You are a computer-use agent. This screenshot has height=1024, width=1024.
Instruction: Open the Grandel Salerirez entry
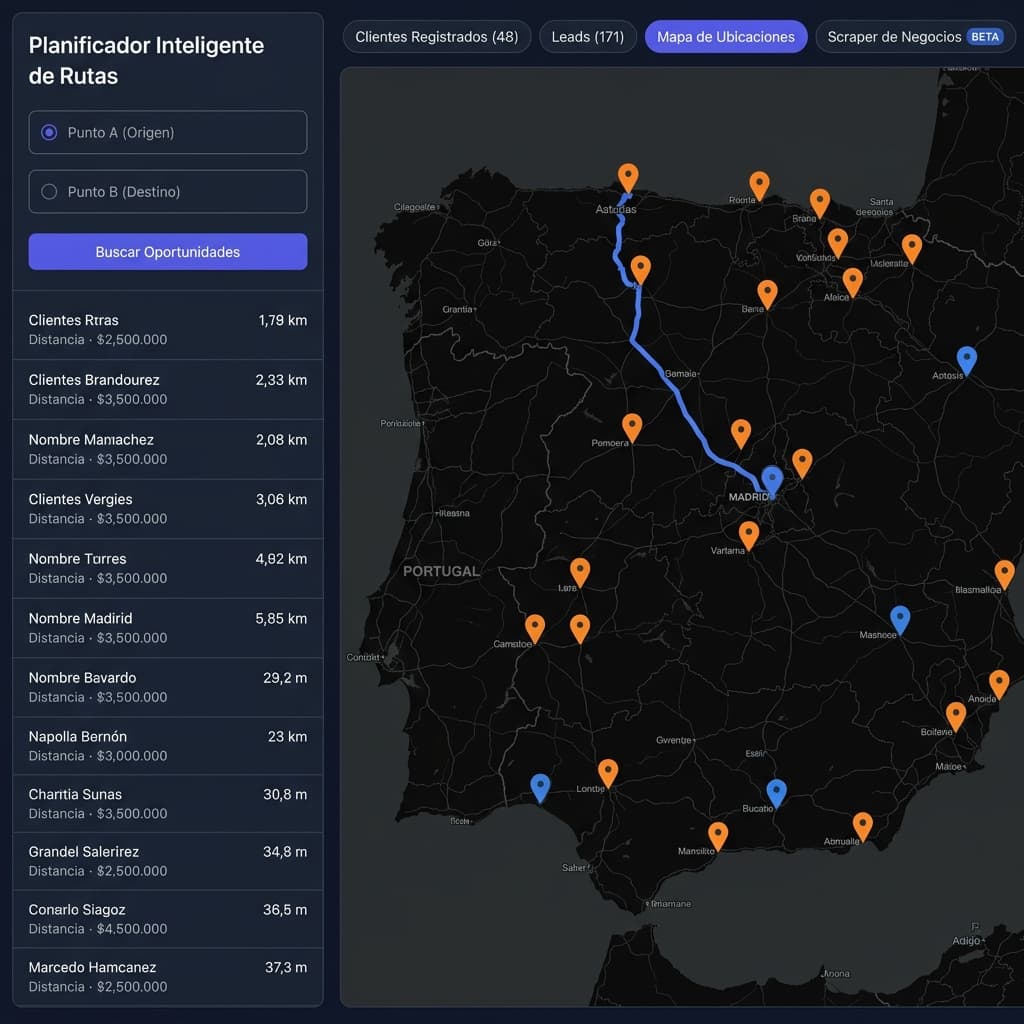168,861
